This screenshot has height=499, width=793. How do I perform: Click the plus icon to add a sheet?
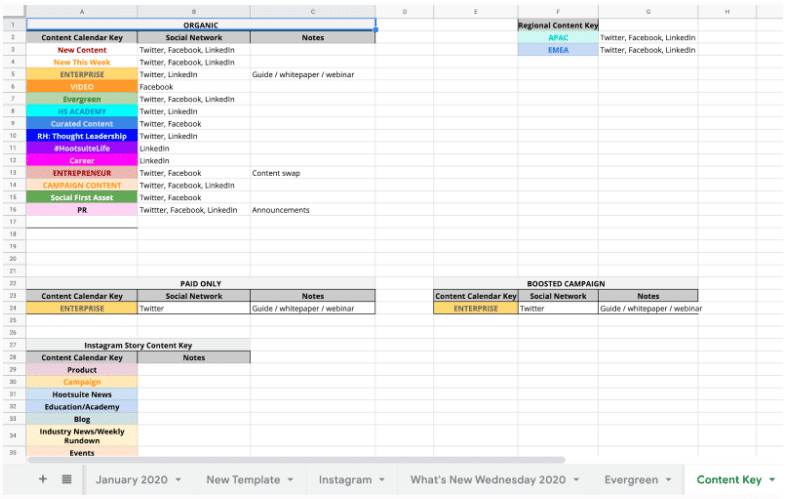(42, 479)
